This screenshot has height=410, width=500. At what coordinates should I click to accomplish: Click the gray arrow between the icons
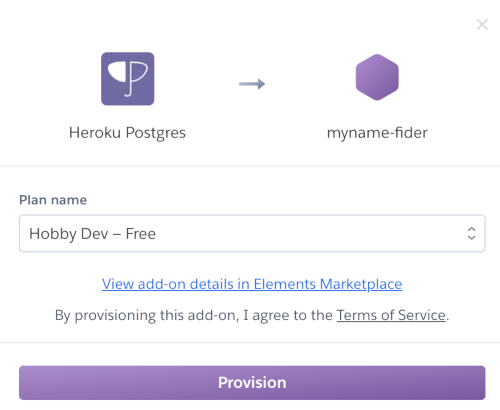click(252, 84)
